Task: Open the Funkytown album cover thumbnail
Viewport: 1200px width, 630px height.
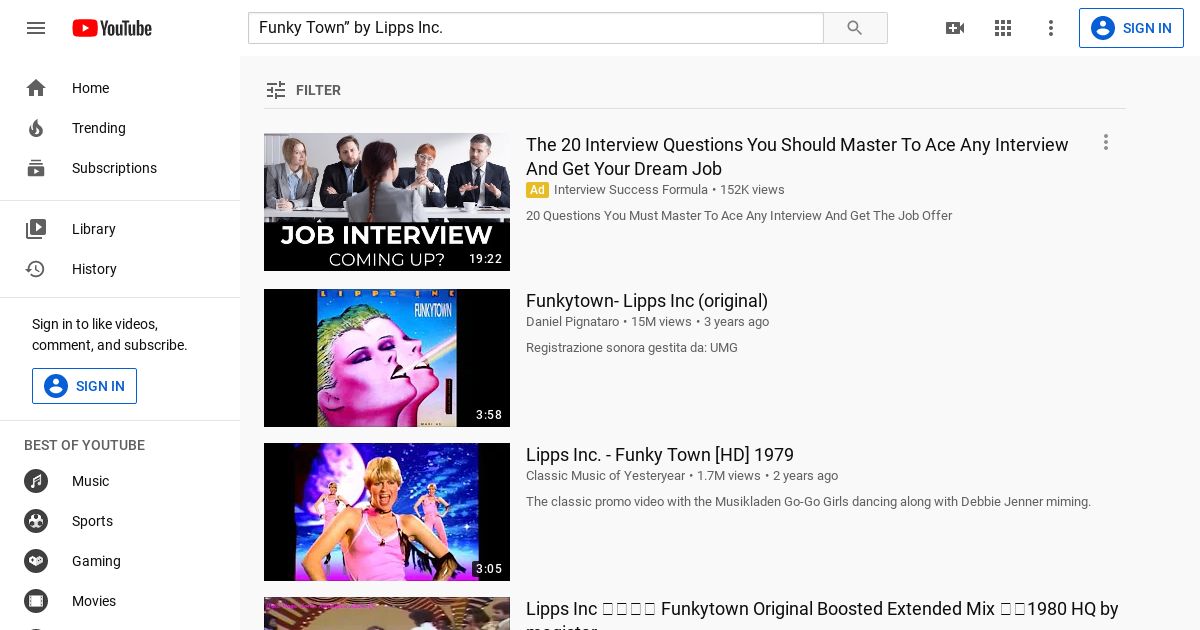Action: (387, 358)
